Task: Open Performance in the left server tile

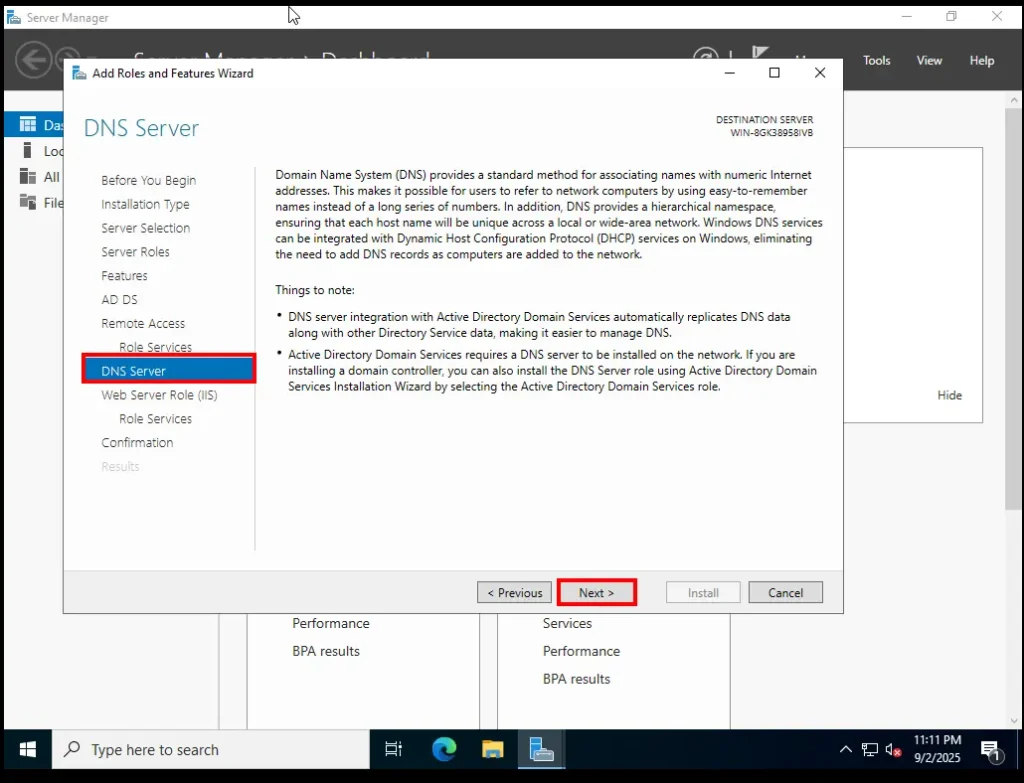Action: point(330,623)
